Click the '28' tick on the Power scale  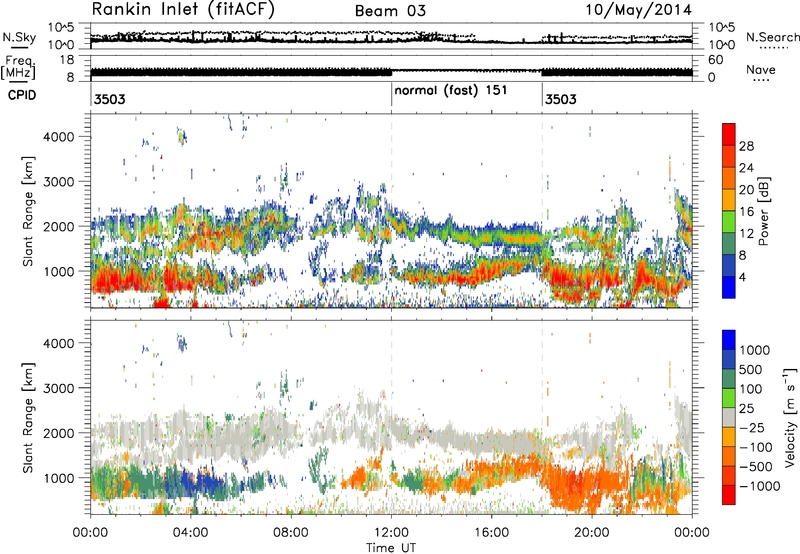(x=746, y=146)
